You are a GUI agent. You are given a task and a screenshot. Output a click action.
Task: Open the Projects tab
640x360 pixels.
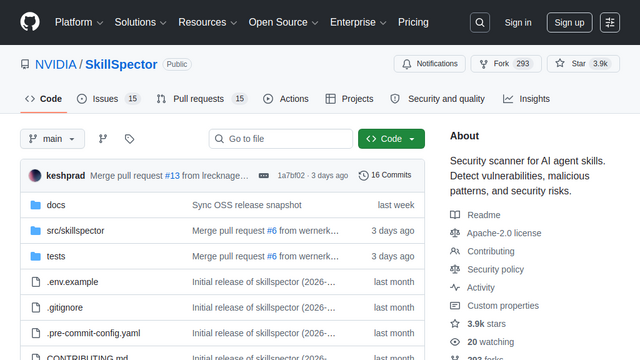tap(349, 99)
